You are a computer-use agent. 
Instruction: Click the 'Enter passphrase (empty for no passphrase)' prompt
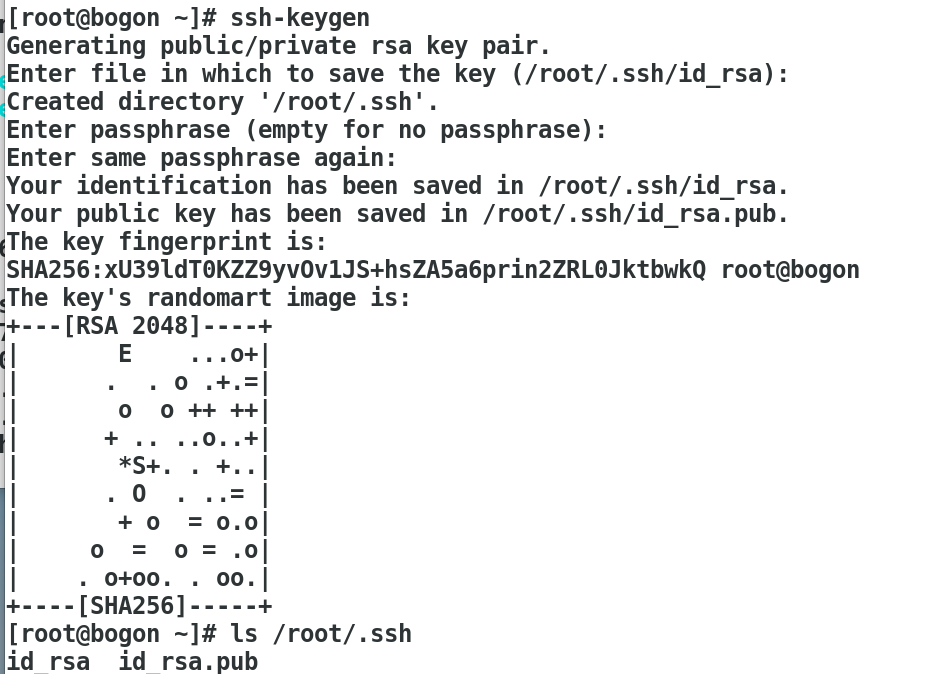[x=306, y=130]
